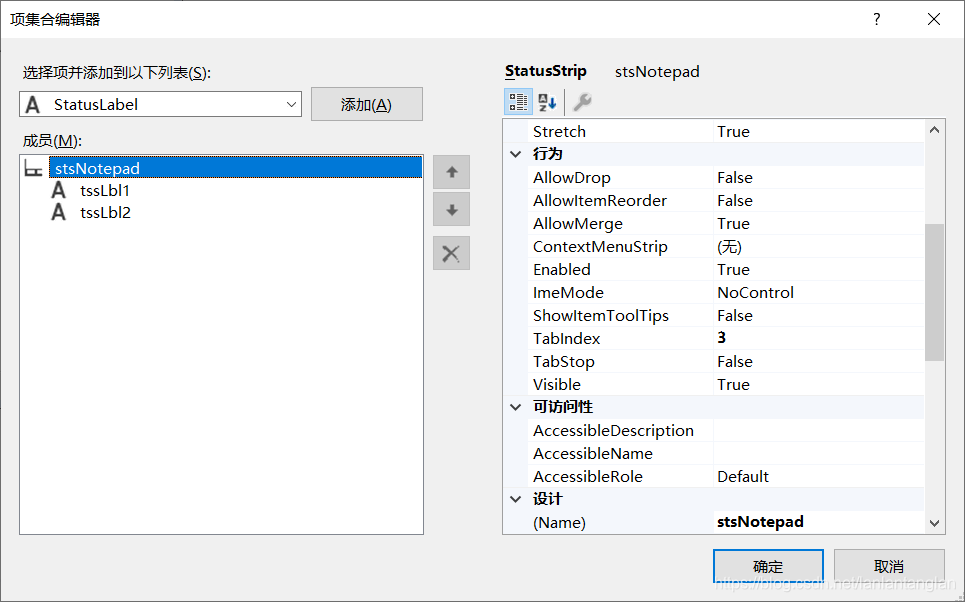Select stsNotepad in the members list

(x=236, y=168)
